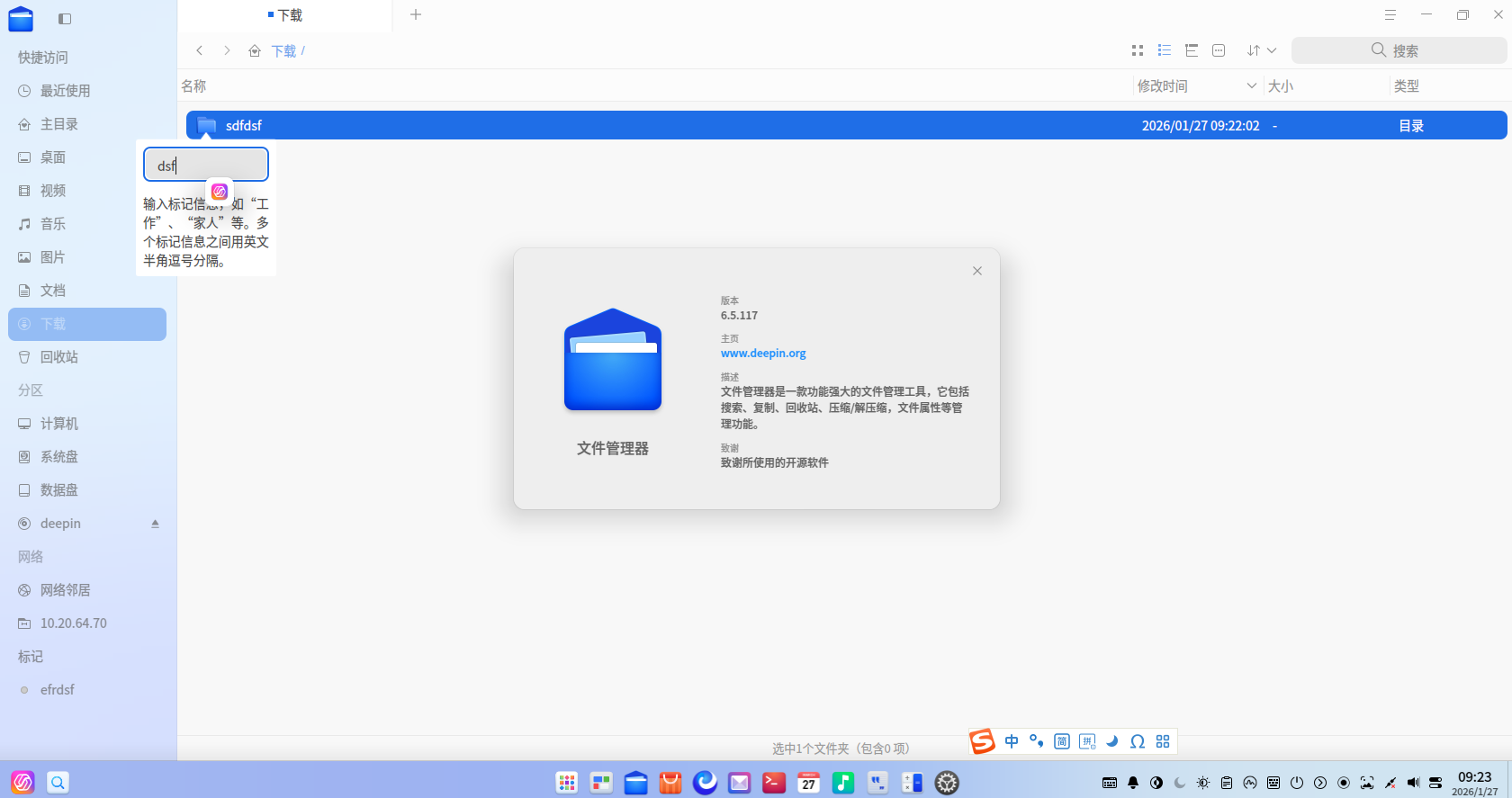This screenshot has width=1512, height=798.
Task: Open the terminal from the dock
Action: tap(774, 783)
